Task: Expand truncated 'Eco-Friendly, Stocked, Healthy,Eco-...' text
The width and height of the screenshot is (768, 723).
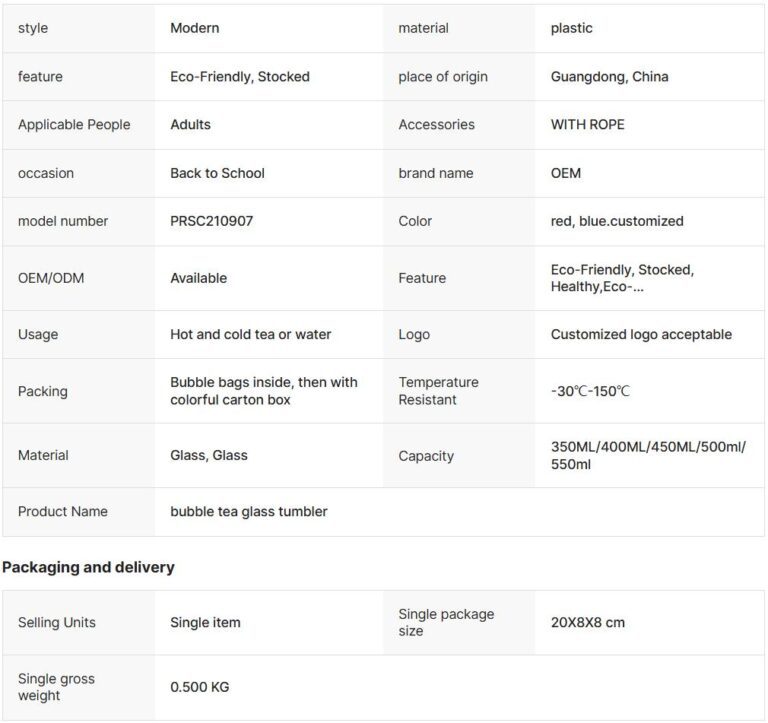Action: click(x=622, y=278)
